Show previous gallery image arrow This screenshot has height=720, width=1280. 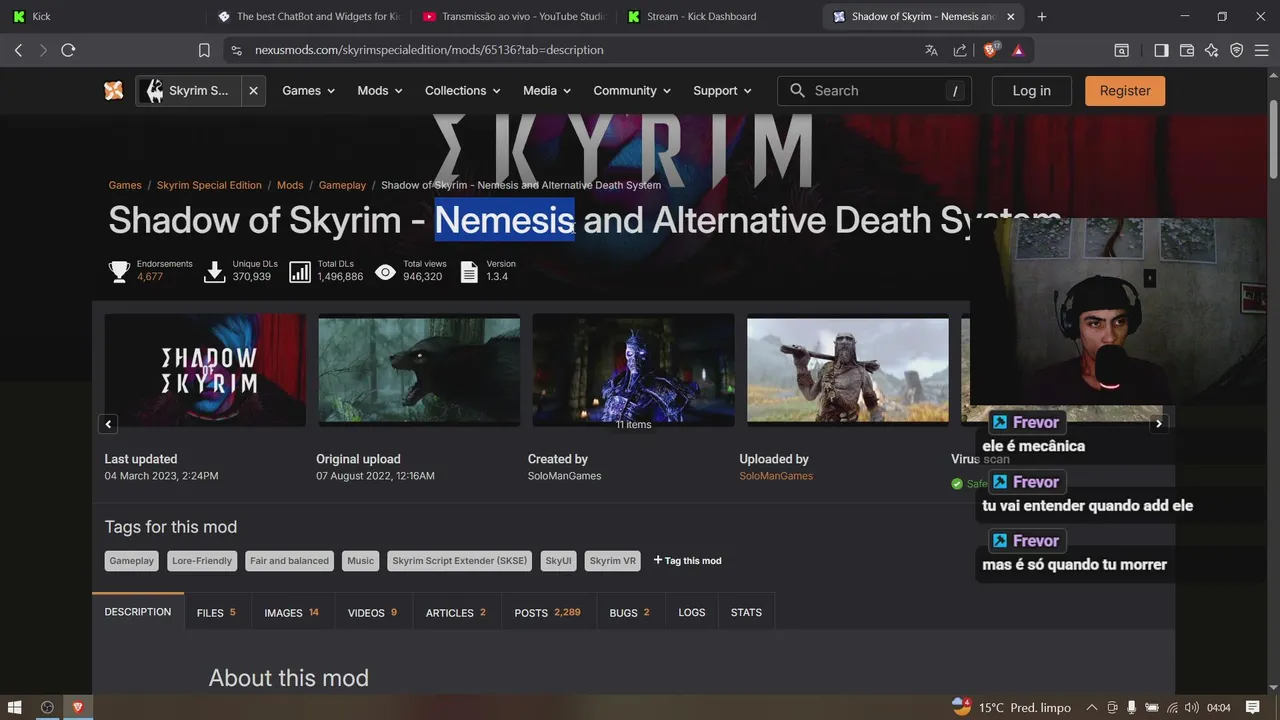pyautogui.click(x=108, y=424)
